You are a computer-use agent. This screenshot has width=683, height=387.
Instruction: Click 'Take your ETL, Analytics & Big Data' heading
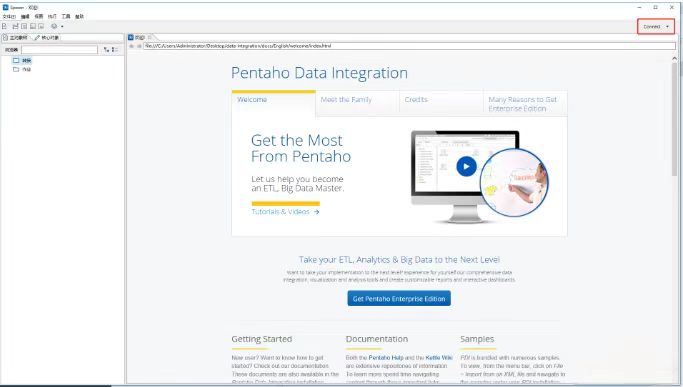tap(399, 260)
